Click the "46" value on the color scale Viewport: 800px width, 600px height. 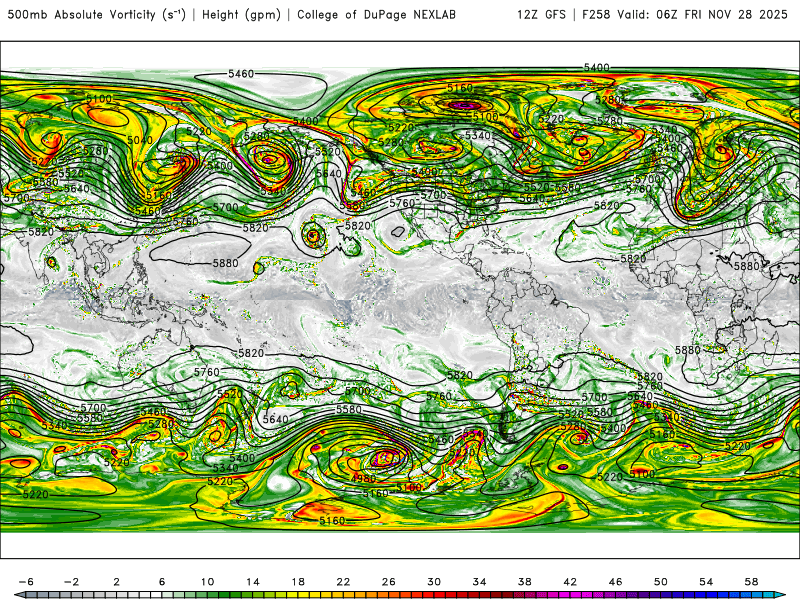pos(616,582)
